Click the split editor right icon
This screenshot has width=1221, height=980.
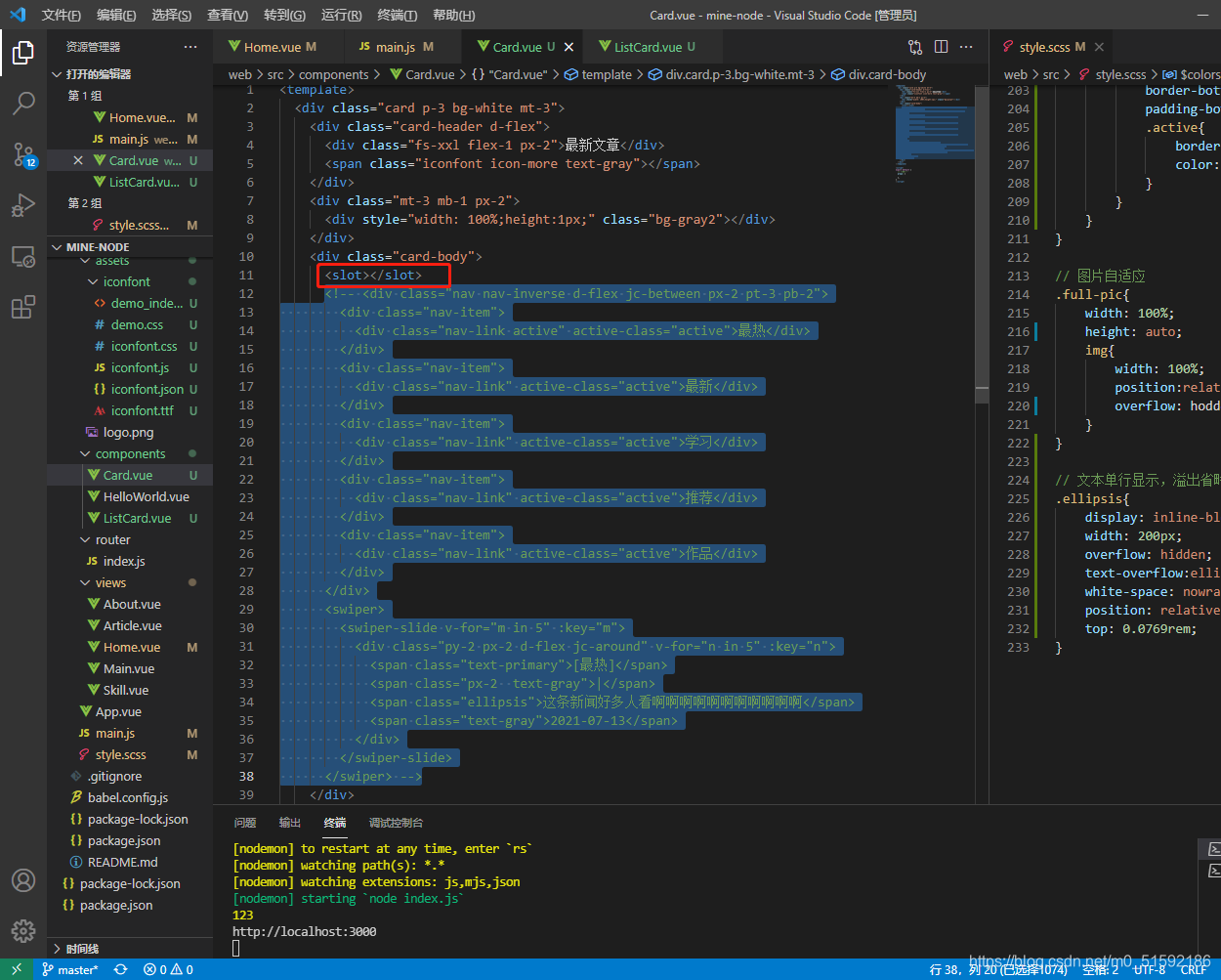[941, 46]
